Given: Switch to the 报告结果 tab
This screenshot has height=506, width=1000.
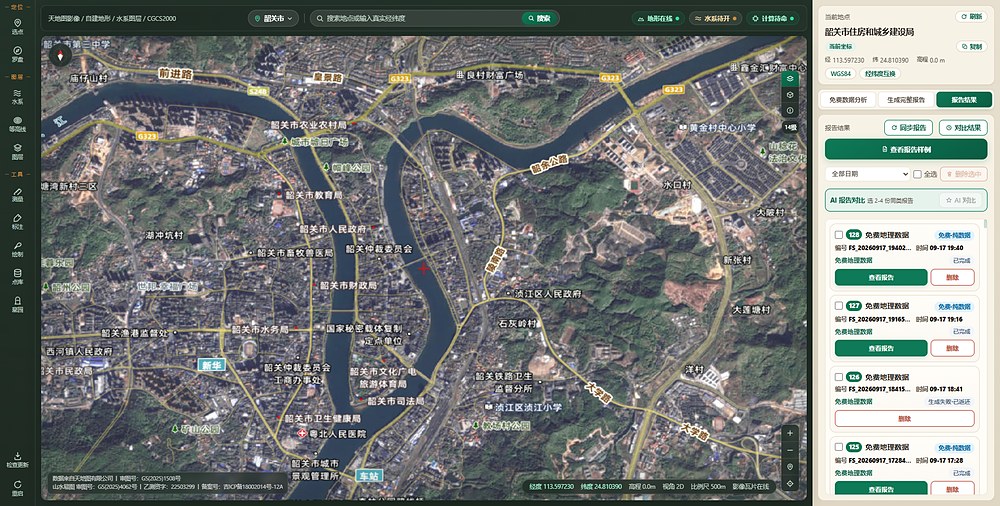Looking at the screenshot, I should [x=964, y=100].
